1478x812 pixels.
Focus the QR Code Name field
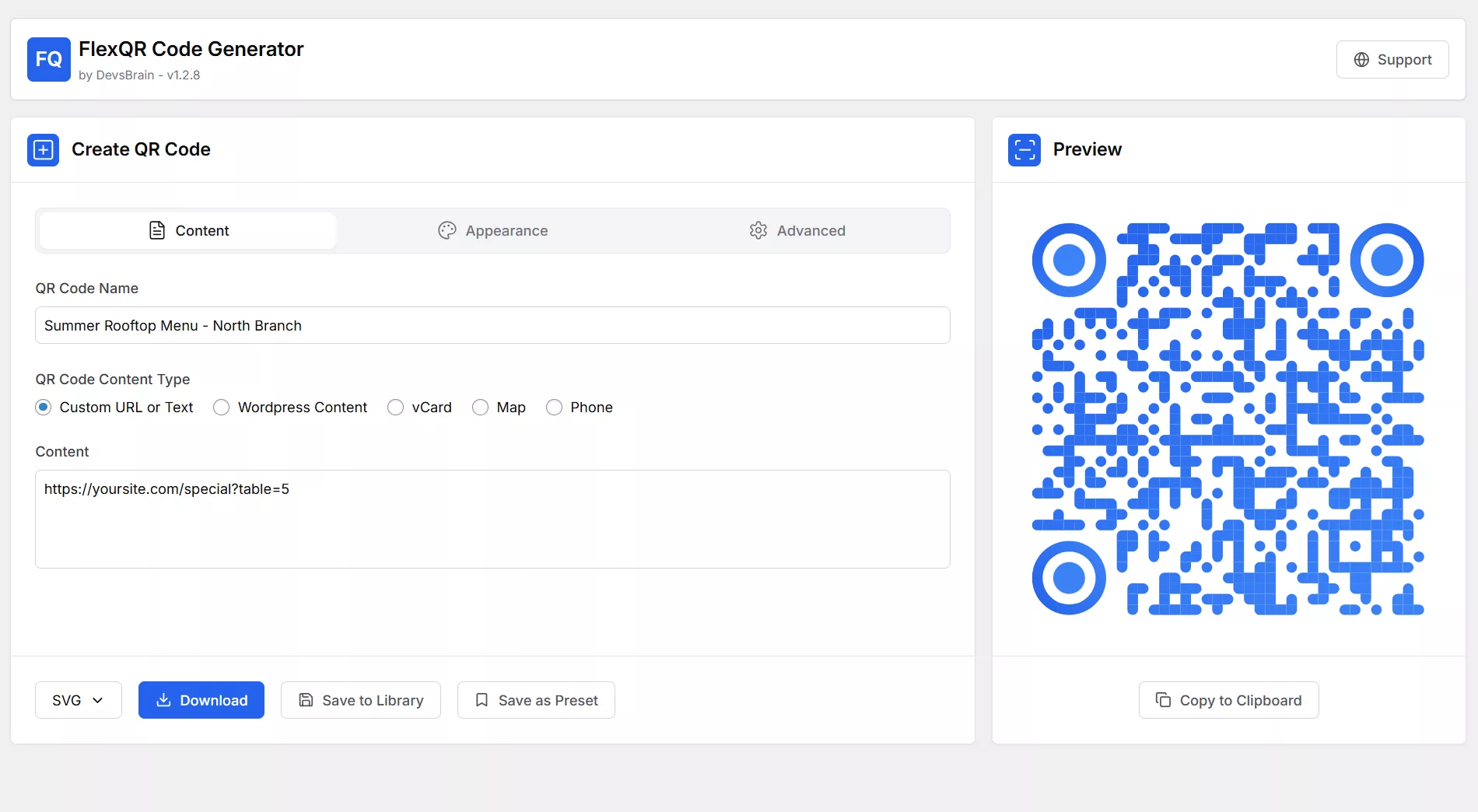pyautogui.click(x=492, y=325)
